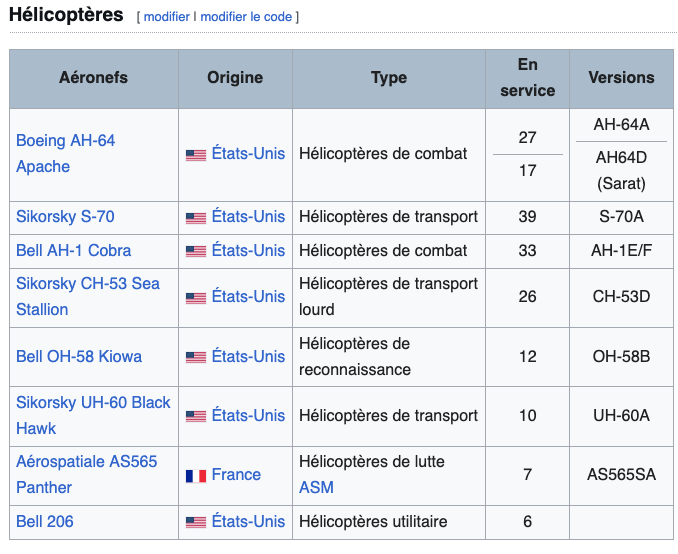Click États-Unis in UH-60 Black Hawk row
This screenshot has width=678, height=554.
click(x=248, y=416)
